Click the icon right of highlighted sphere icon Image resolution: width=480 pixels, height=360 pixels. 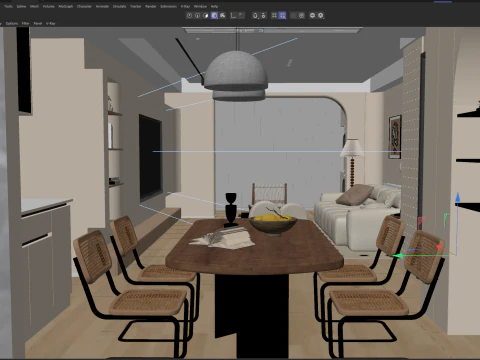(223, 15)
